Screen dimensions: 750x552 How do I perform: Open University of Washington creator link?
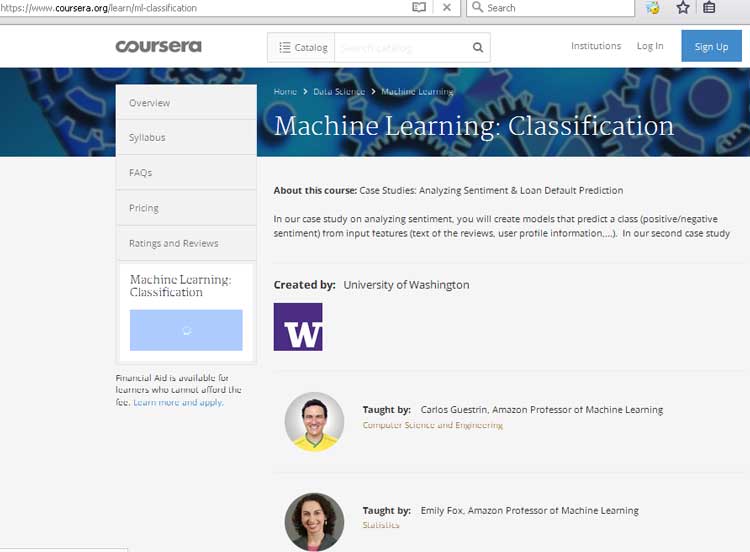[406, 285]
